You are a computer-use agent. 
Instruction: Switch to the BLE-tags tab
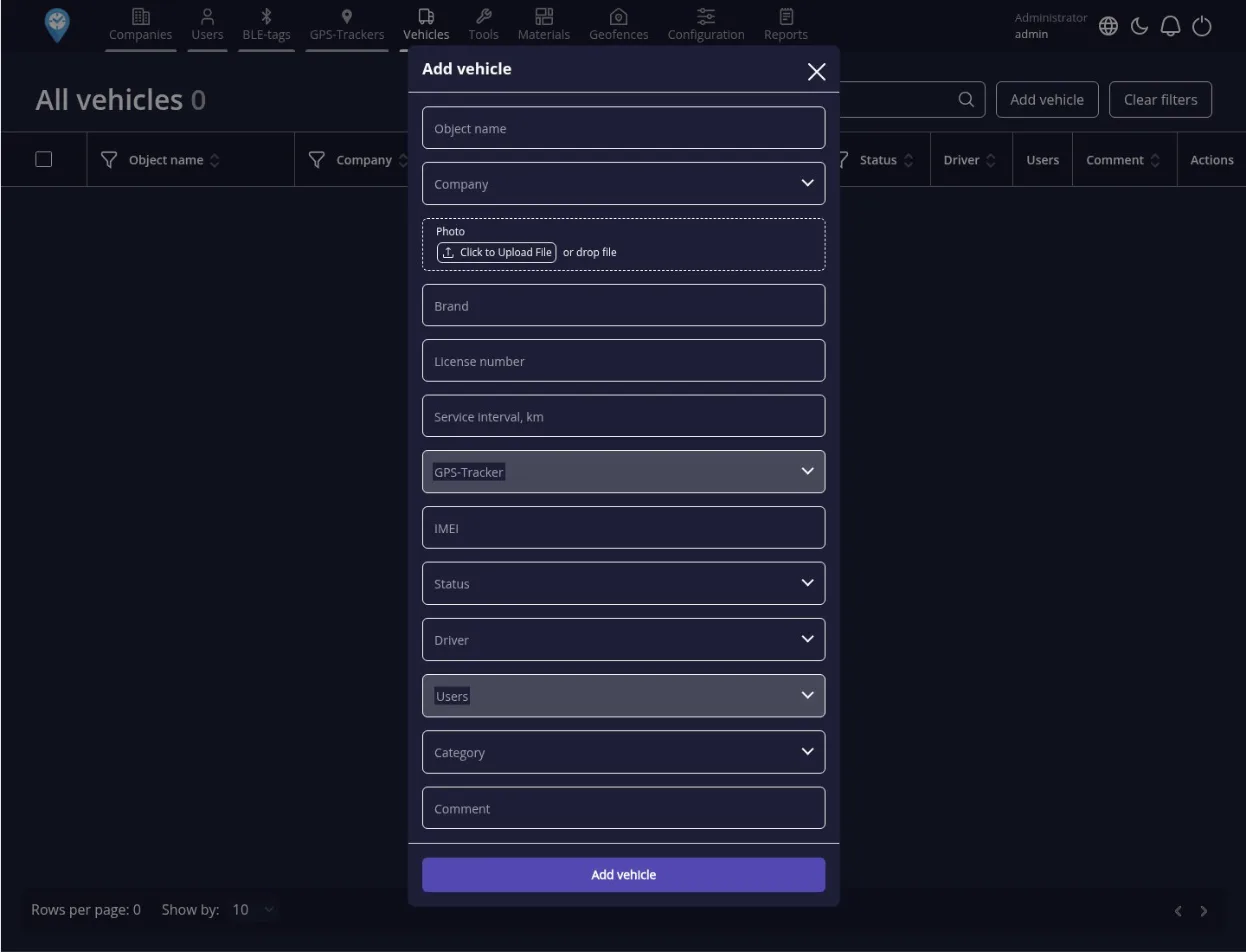[266, 25]
